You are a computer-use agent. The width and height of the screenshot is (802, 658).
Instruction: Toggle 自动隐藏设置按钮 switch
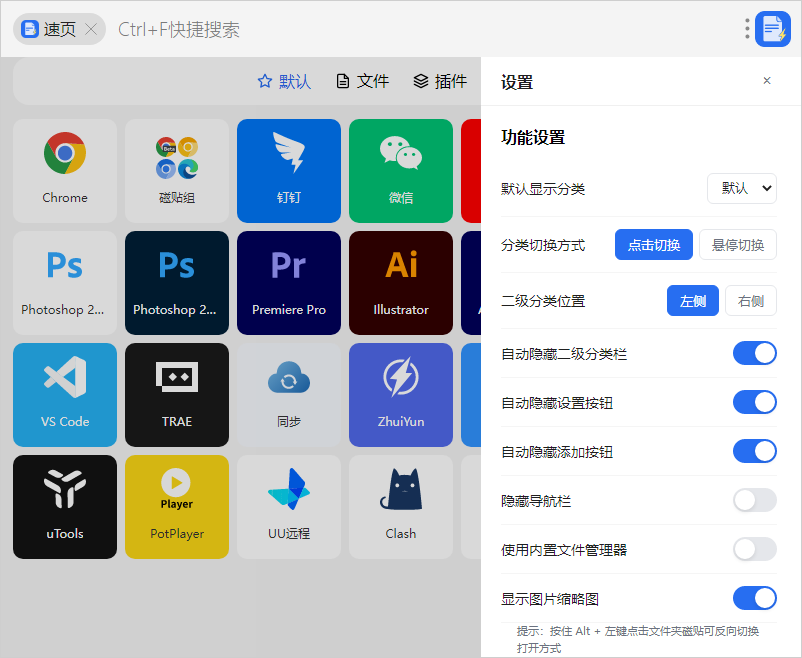click(754, 402)
